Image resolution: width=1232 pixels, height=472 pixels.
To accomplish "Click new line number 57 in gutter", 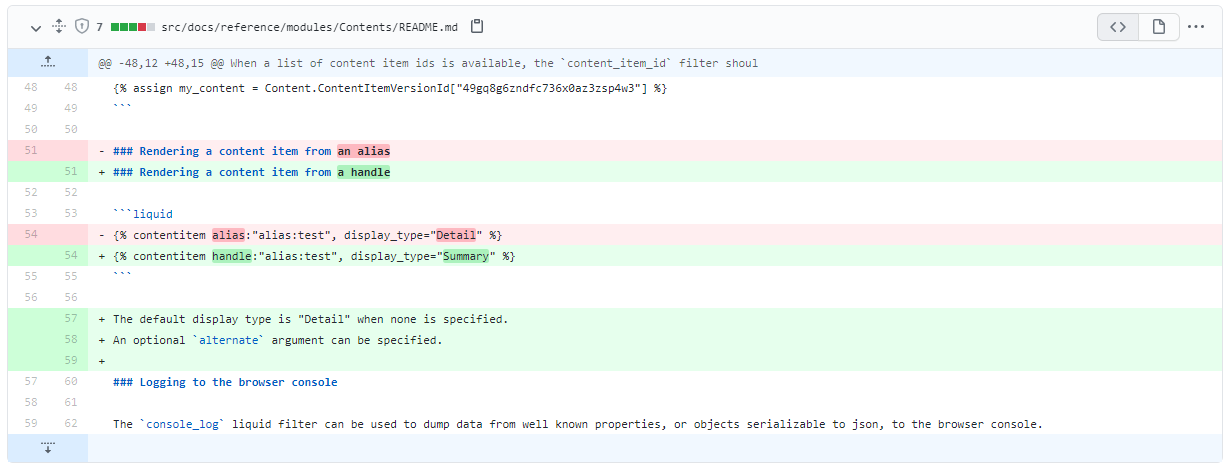I will tap(70, 319).
